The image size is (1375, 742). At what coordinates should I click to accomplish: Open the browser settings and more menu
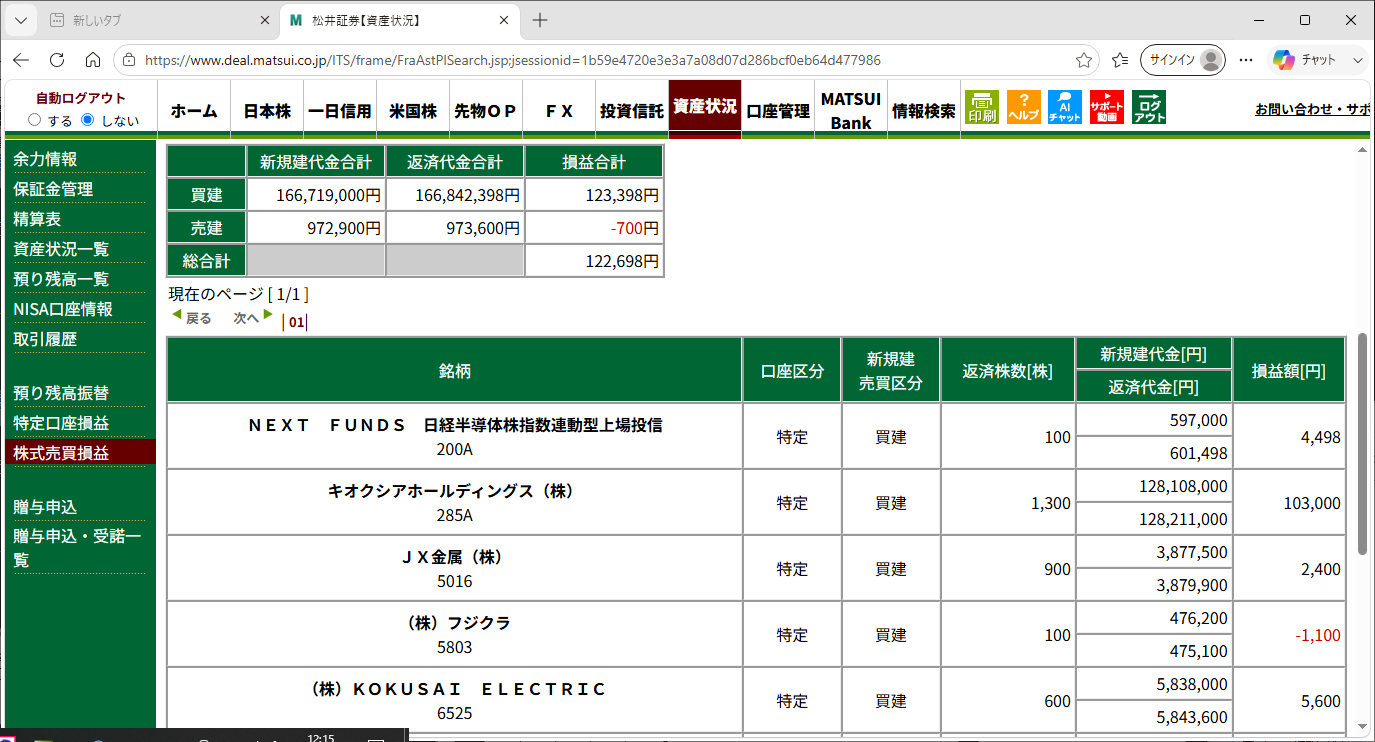[x=1248, y=60]
